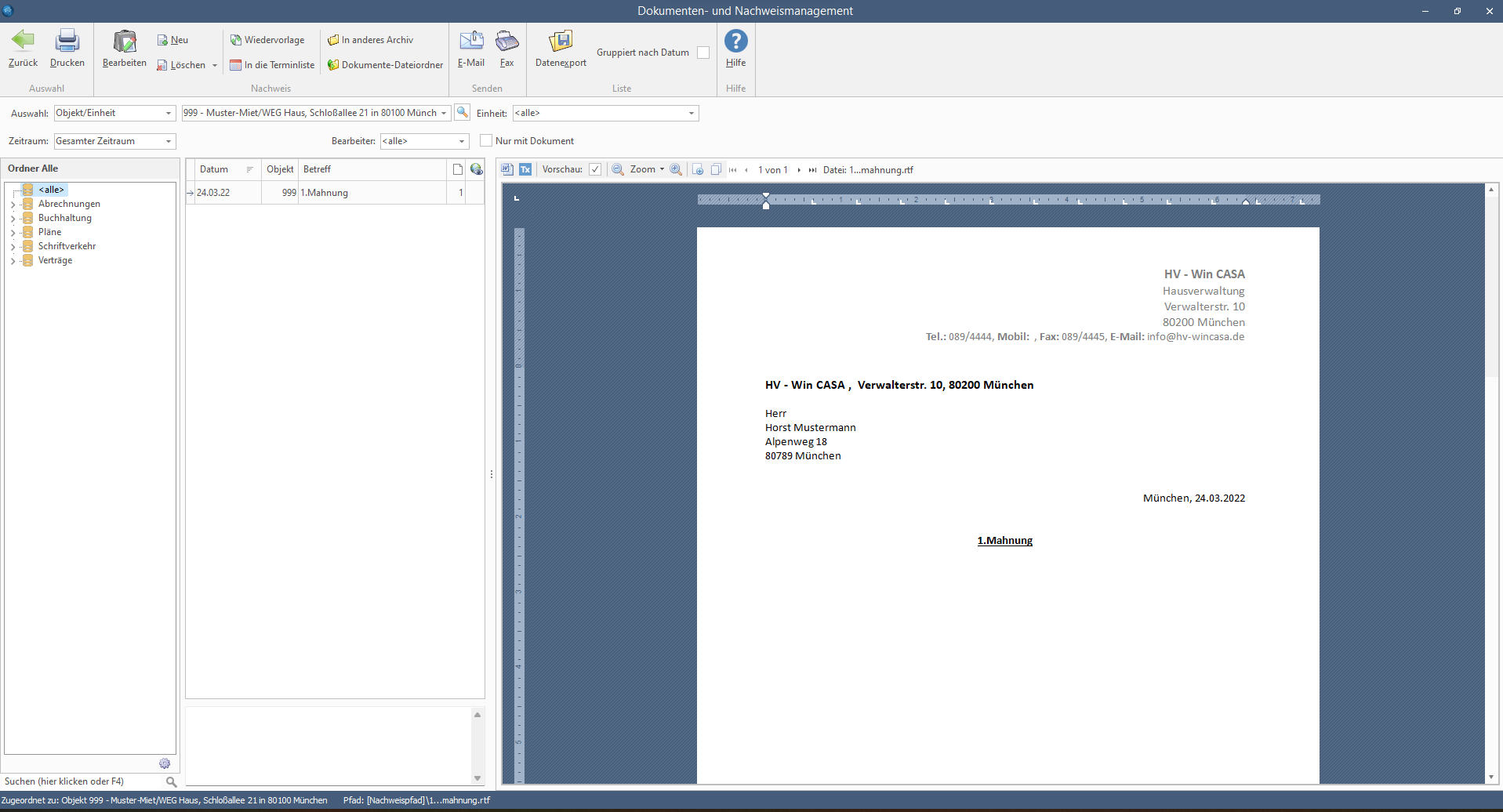Toggle the Gruppiert nach Datum checkbox
The width and height of the screenshot is (1503, 812).
[x=703, y=53]
